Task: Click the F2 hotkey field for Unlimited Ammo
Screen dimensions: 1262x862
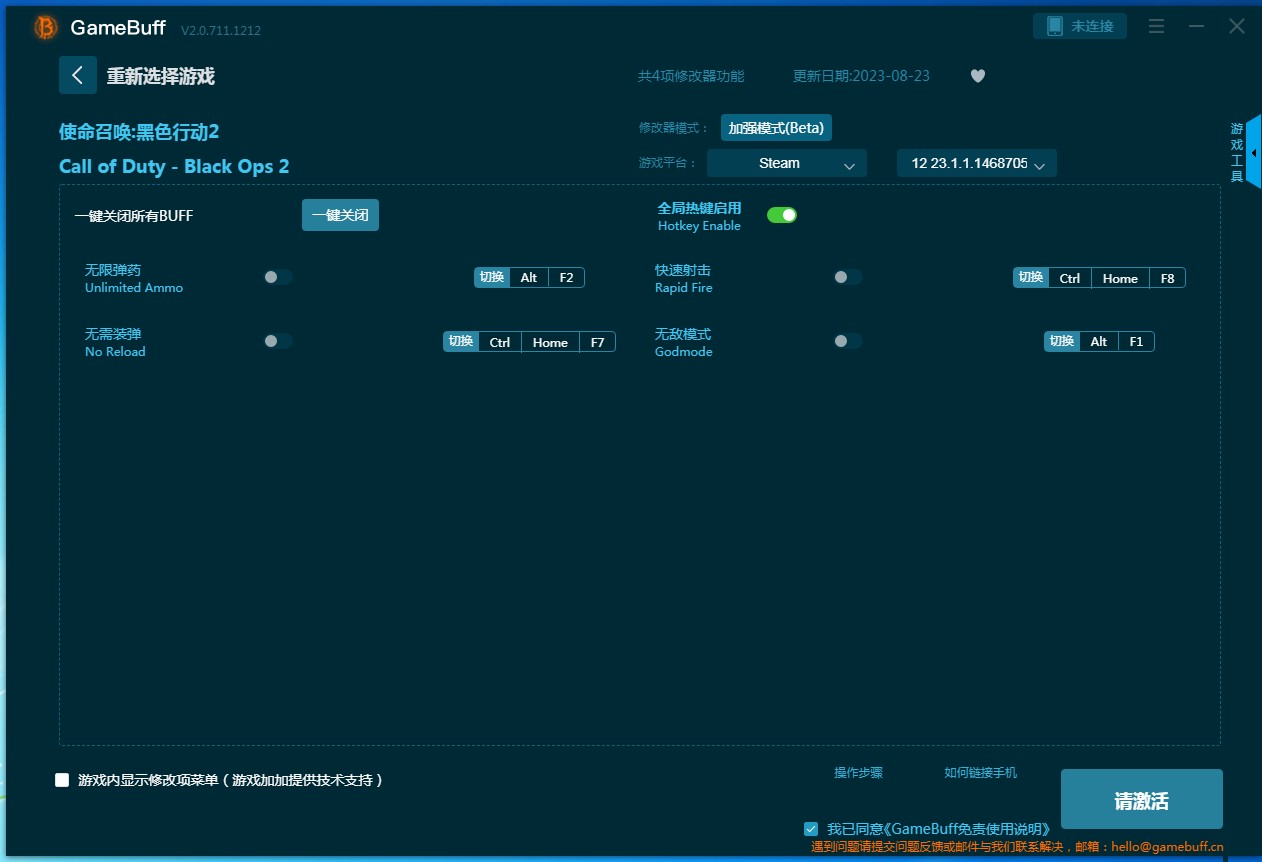Action: point(566,278)
